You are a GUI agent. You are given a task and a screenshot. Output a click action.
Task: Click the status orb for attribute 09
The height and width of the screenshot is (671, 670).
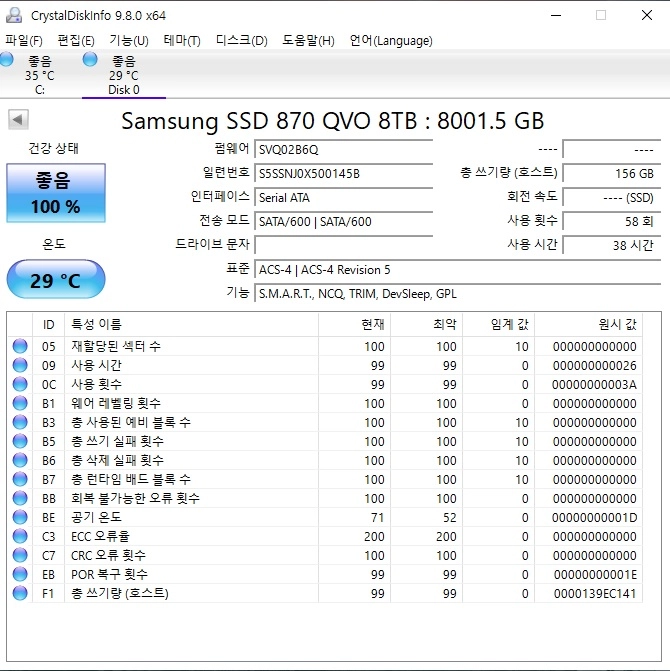[x=20, y=365]
